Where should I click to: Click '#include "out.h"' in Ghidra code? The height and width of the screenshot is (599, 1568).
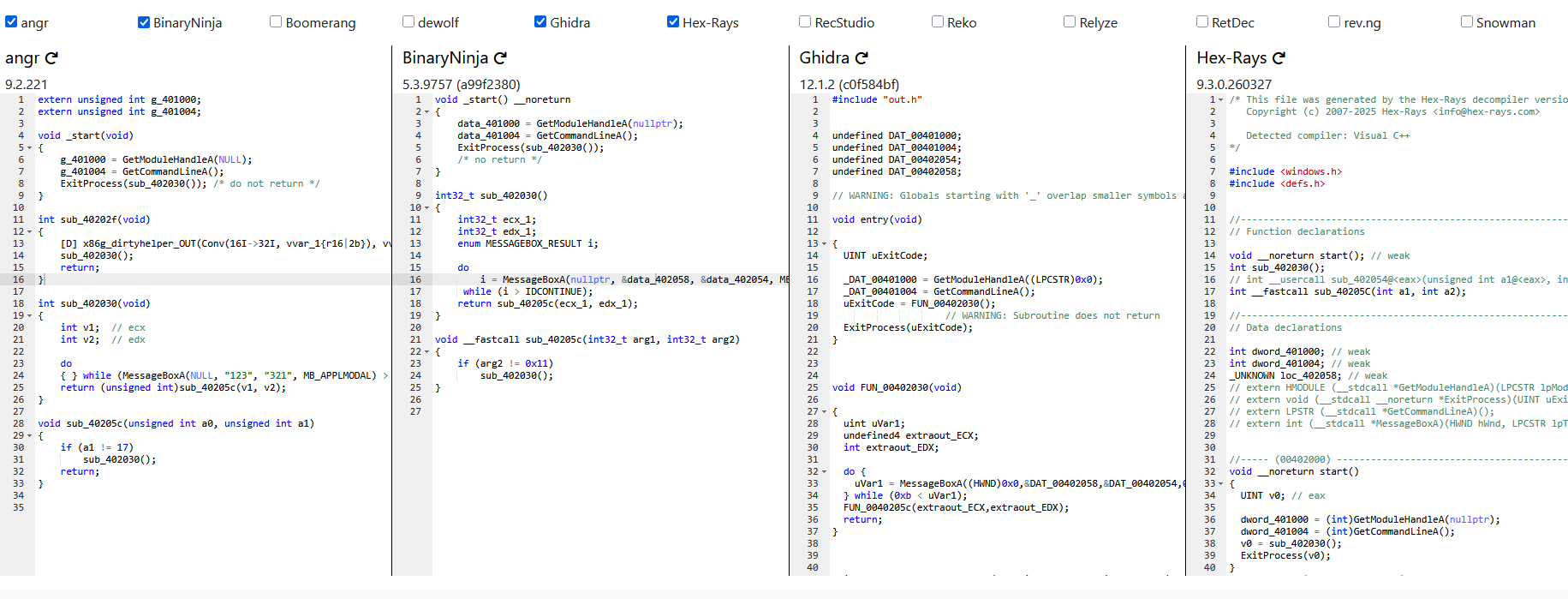[877, 99]
